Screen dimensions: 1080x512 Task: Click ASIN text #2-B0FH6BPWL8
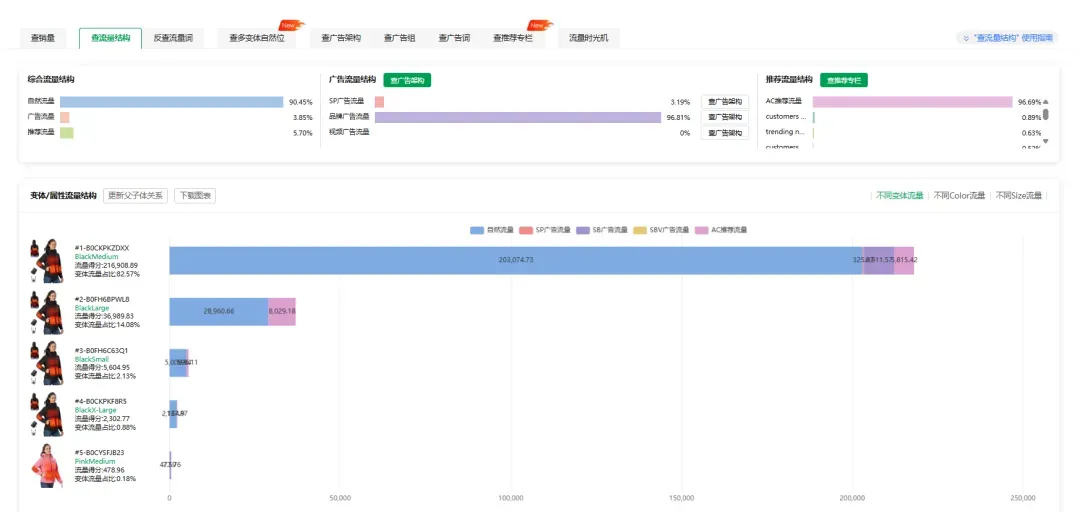click(x=102, y=299)
